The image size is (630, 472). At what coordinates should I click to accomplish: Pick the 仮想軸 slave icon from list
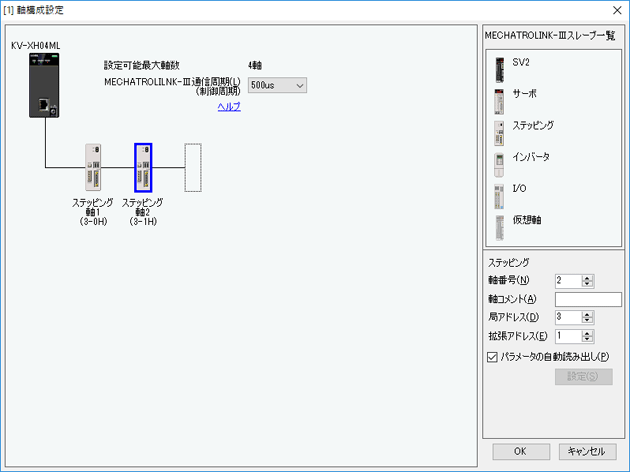499,228
